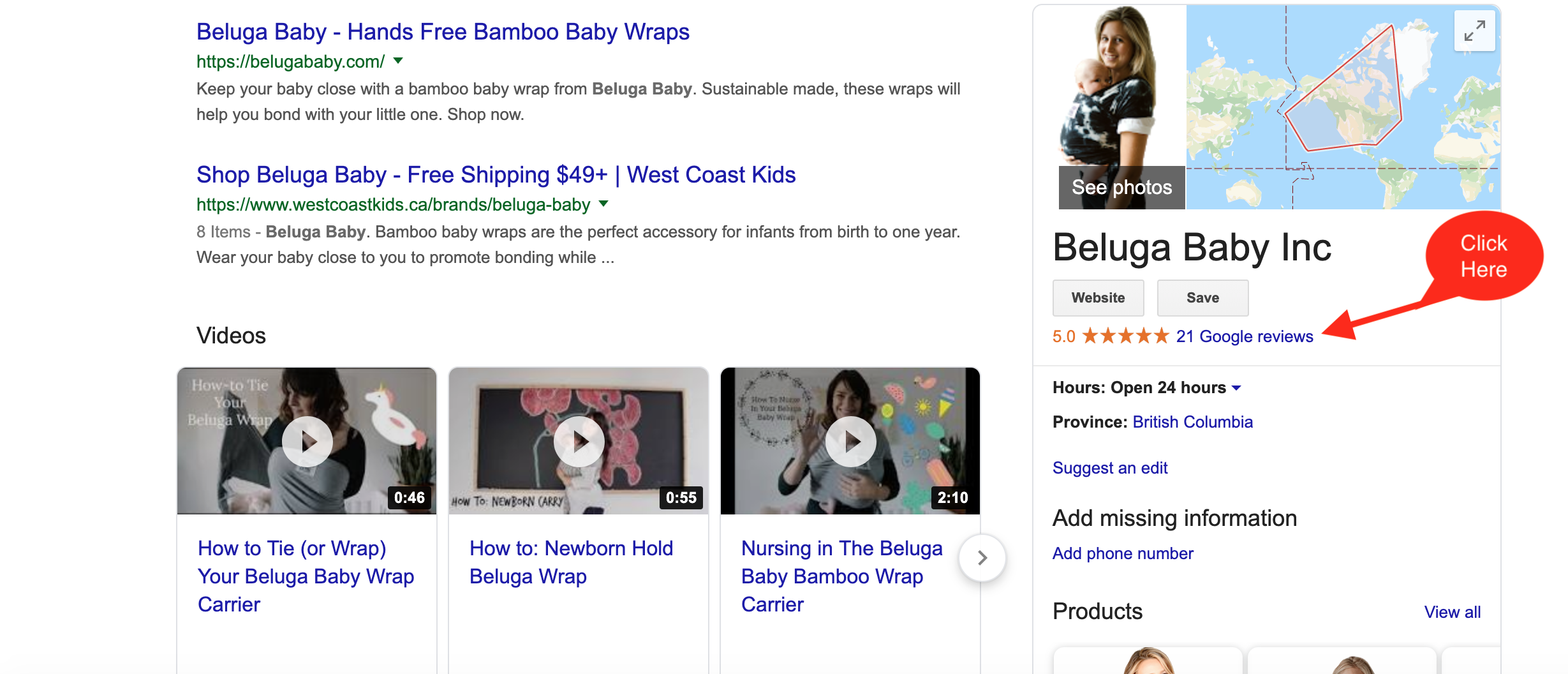The height and width of the screenshot is (674, 1568).
Task: Click Add phone number link
Action: tap(1123, 553)
